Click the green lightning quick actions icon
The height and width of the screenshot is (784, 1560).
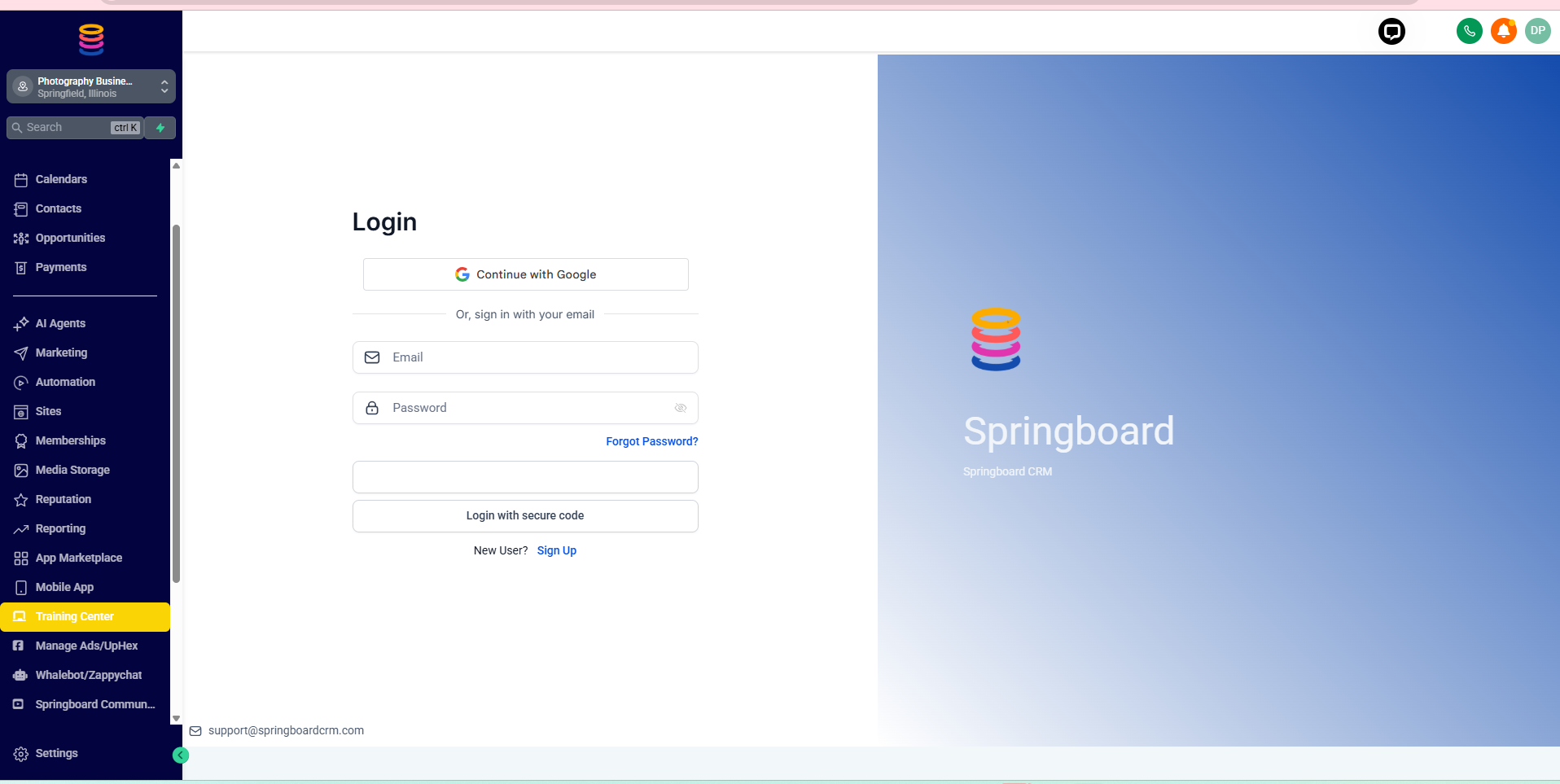tap(160, 128)
